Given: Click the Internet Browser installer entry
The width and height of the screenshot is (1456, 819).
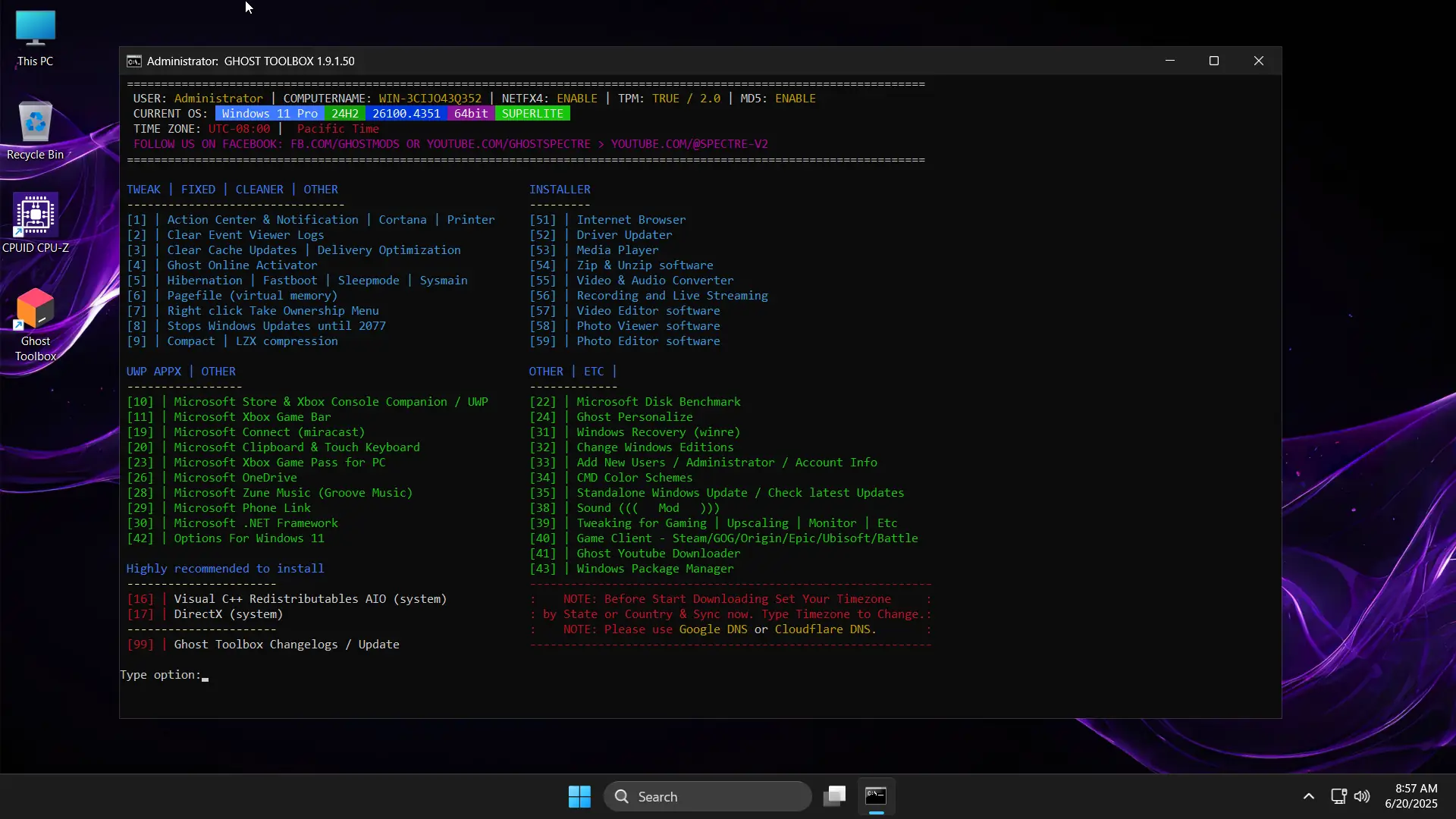Looking at the screenshot, I should [630, 220].
